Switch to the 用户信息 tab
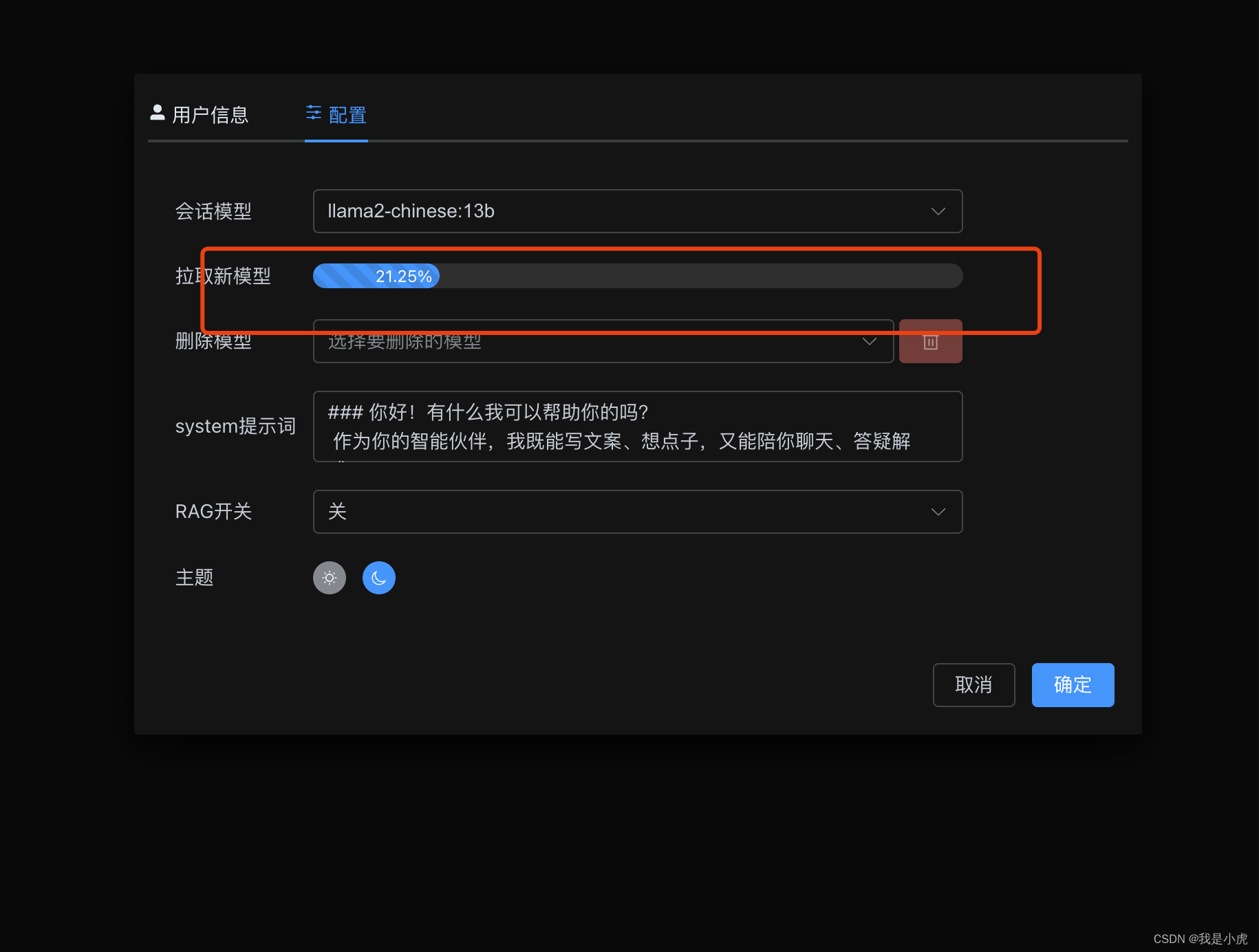 pyautogui.click(x=199, y=114)
